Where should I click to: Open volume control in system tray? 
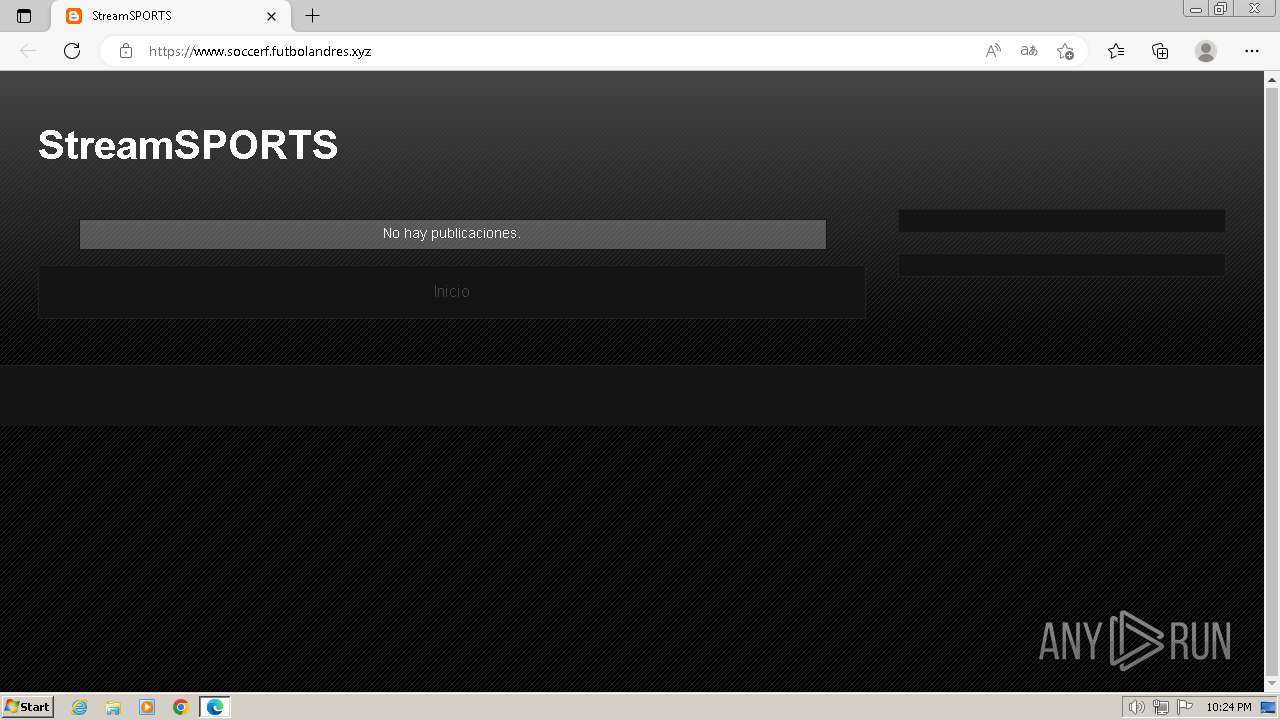click(x=1136, y=707)
